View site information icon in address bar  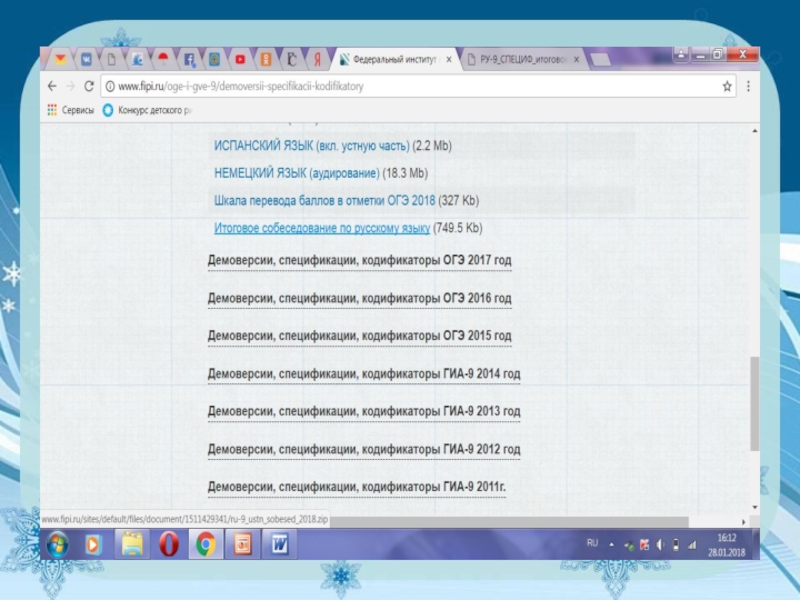[110, 86]
